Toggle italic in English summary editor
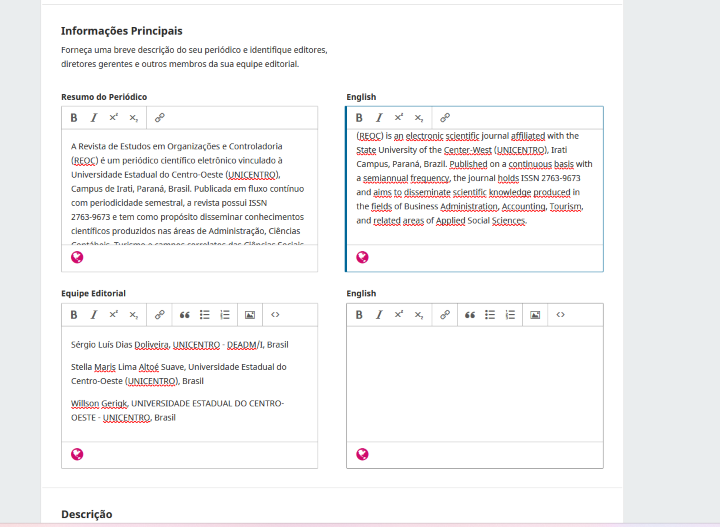 coord(379,118)
